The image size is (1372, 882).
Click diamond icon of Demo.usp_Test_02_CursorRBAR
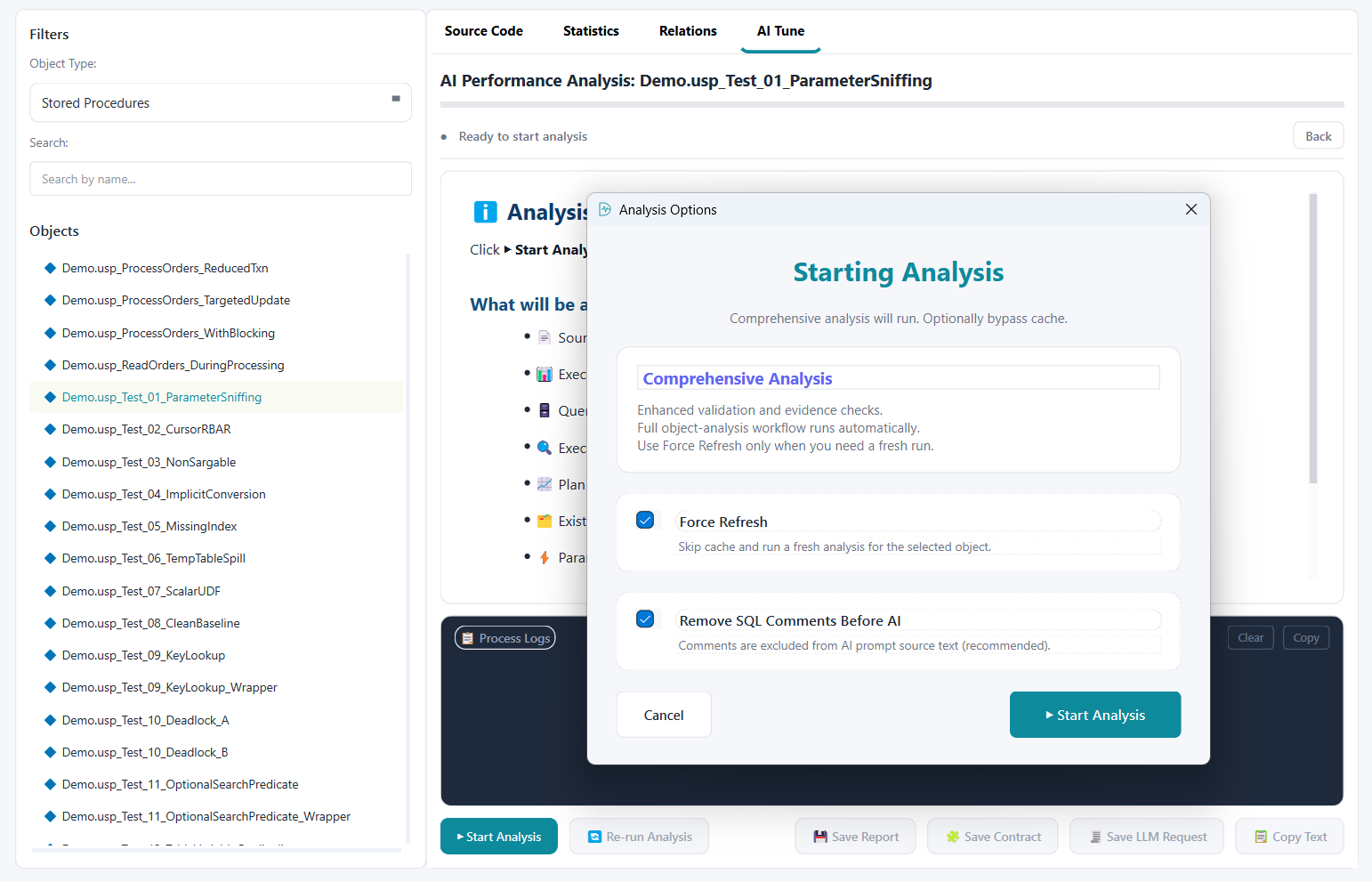pyautogui.click(x=51, y=429)
